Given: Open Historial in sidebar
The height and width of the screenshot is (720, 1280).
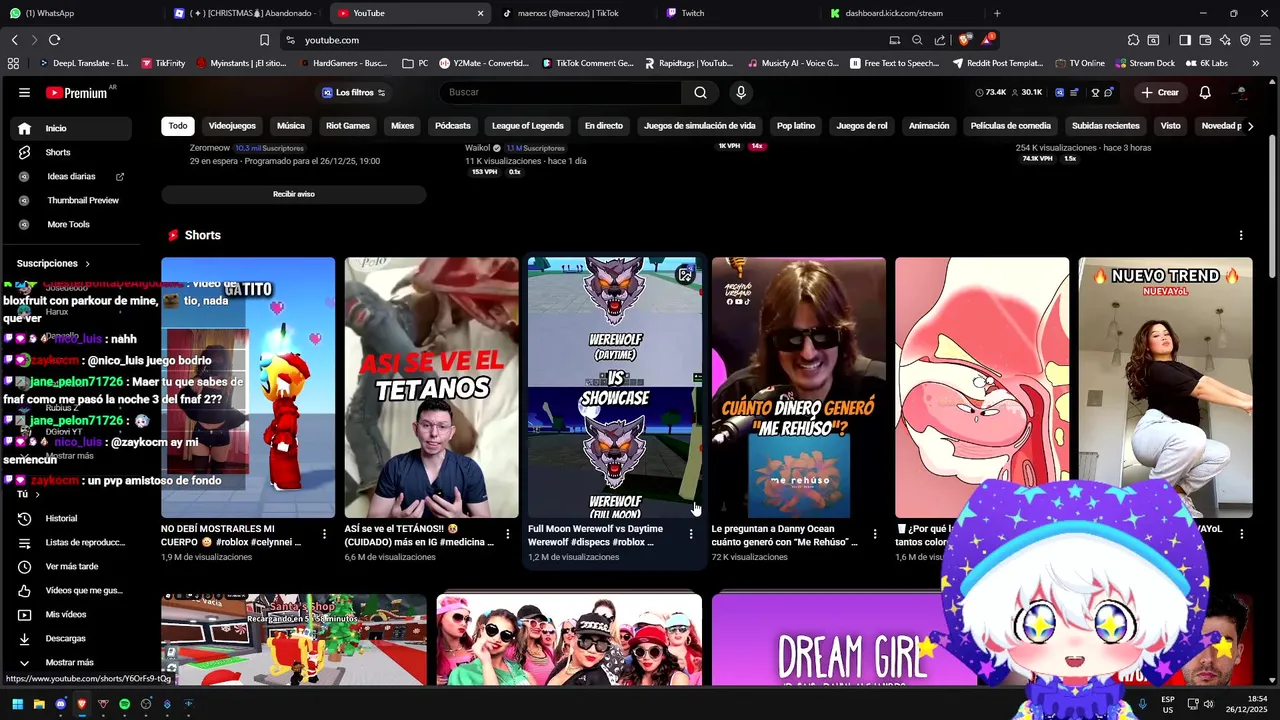Looking at the screenshot, I should click(x=70, y=518).
